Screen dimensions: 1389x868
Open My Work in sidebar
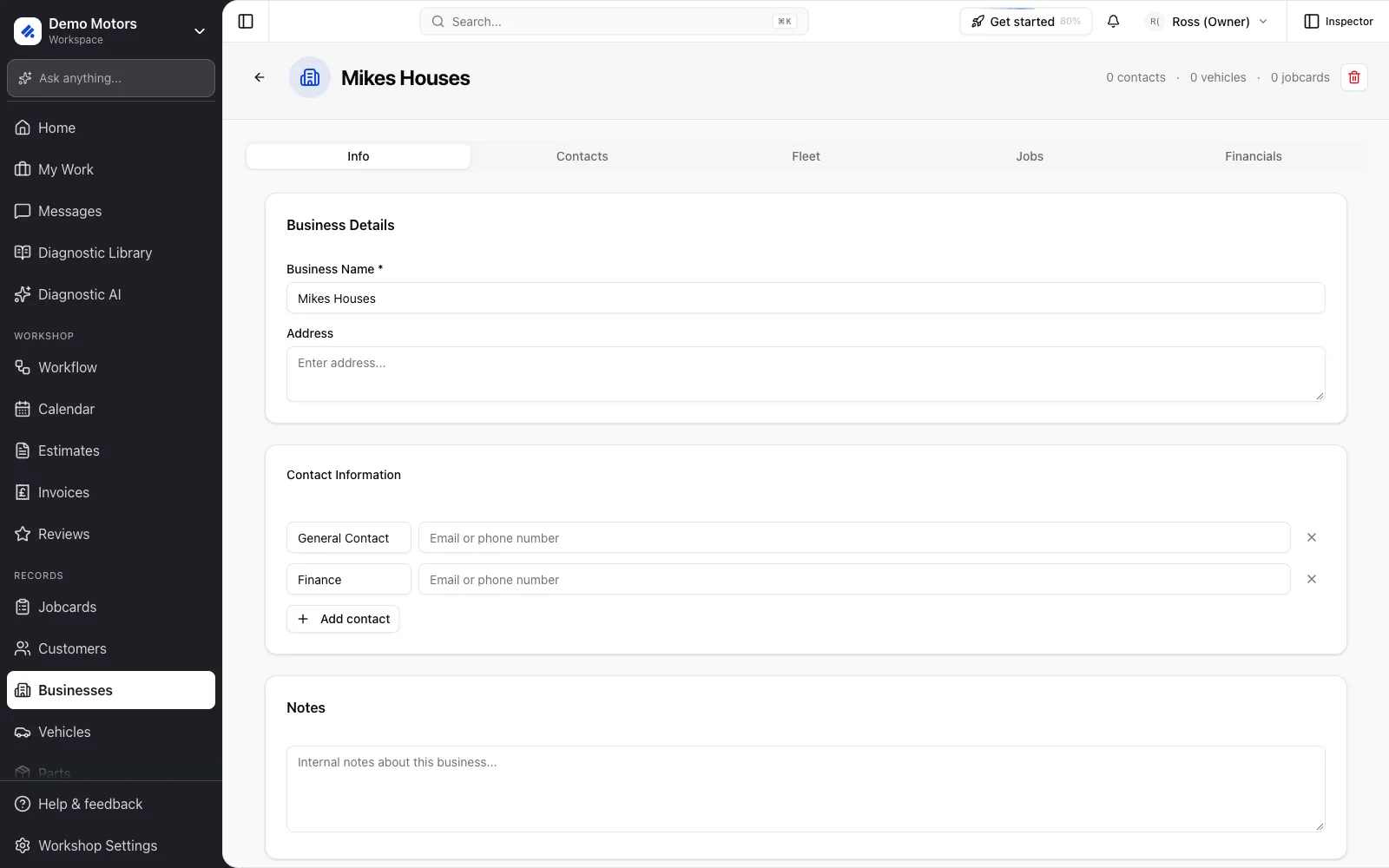click(111, 169)
